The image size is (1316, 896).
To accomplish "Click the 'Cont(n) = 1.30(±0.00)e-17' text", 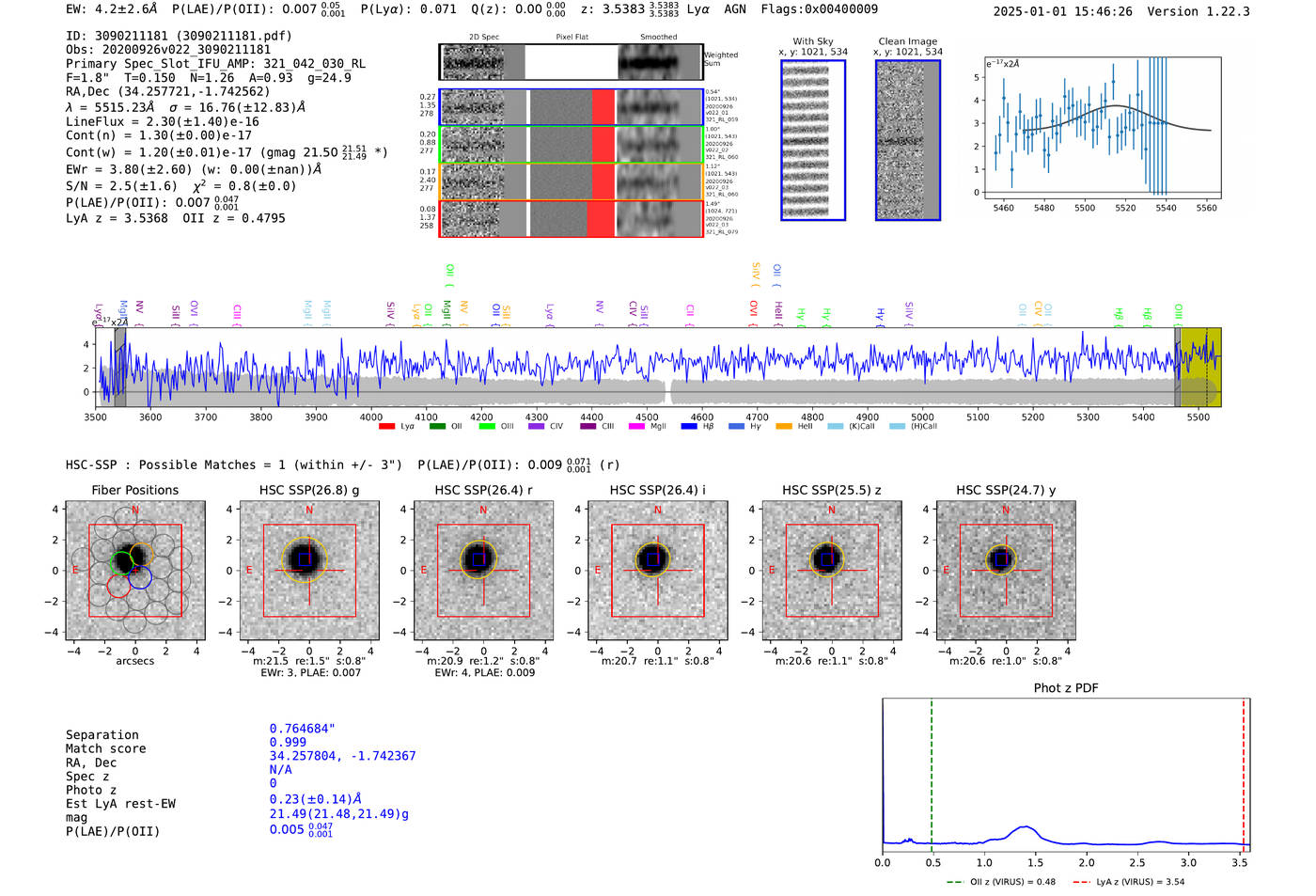I will coord(159,135).
